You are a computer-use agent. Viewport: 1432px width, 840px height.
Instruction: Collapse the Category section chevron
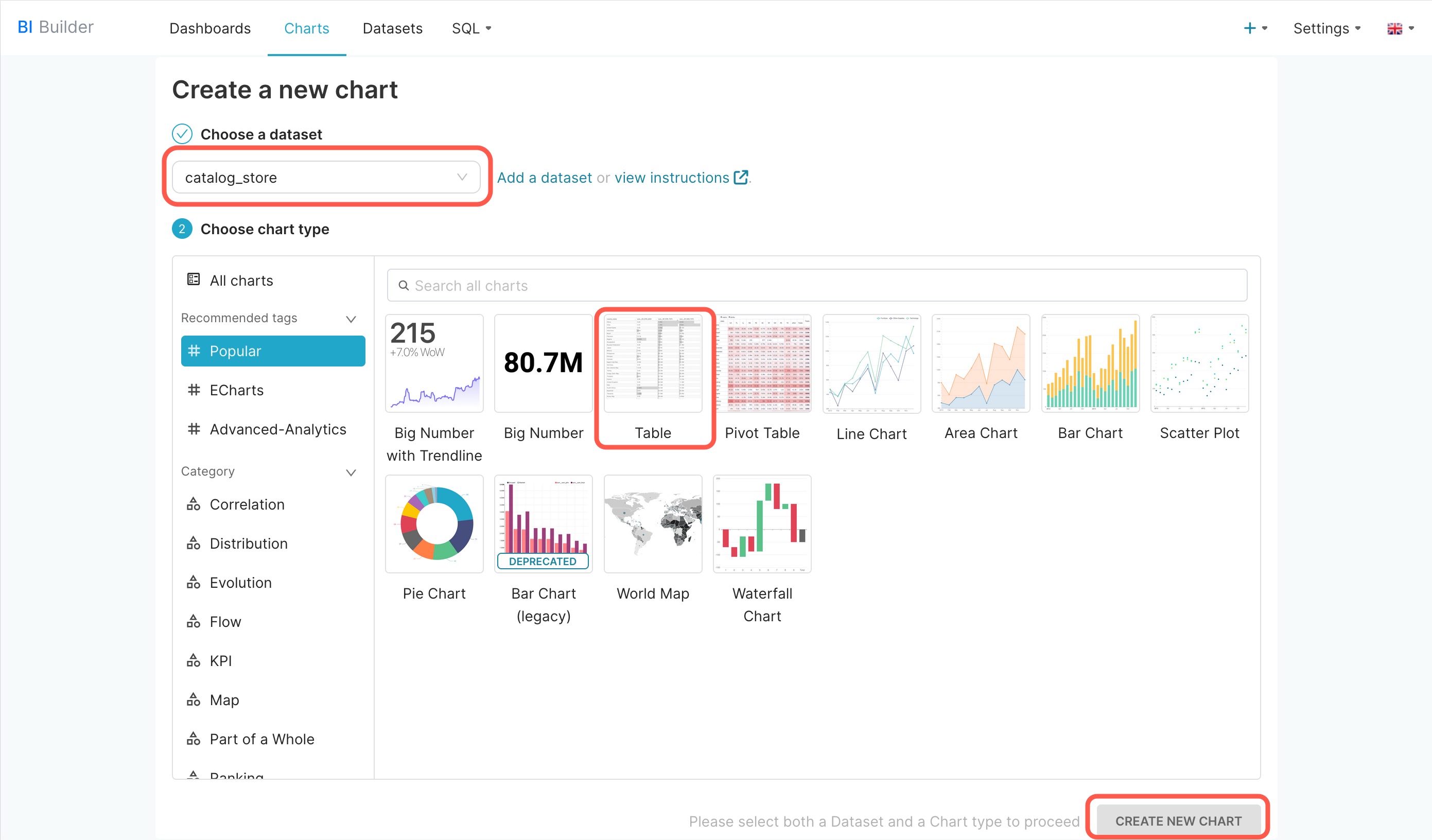tap(351, 472)
